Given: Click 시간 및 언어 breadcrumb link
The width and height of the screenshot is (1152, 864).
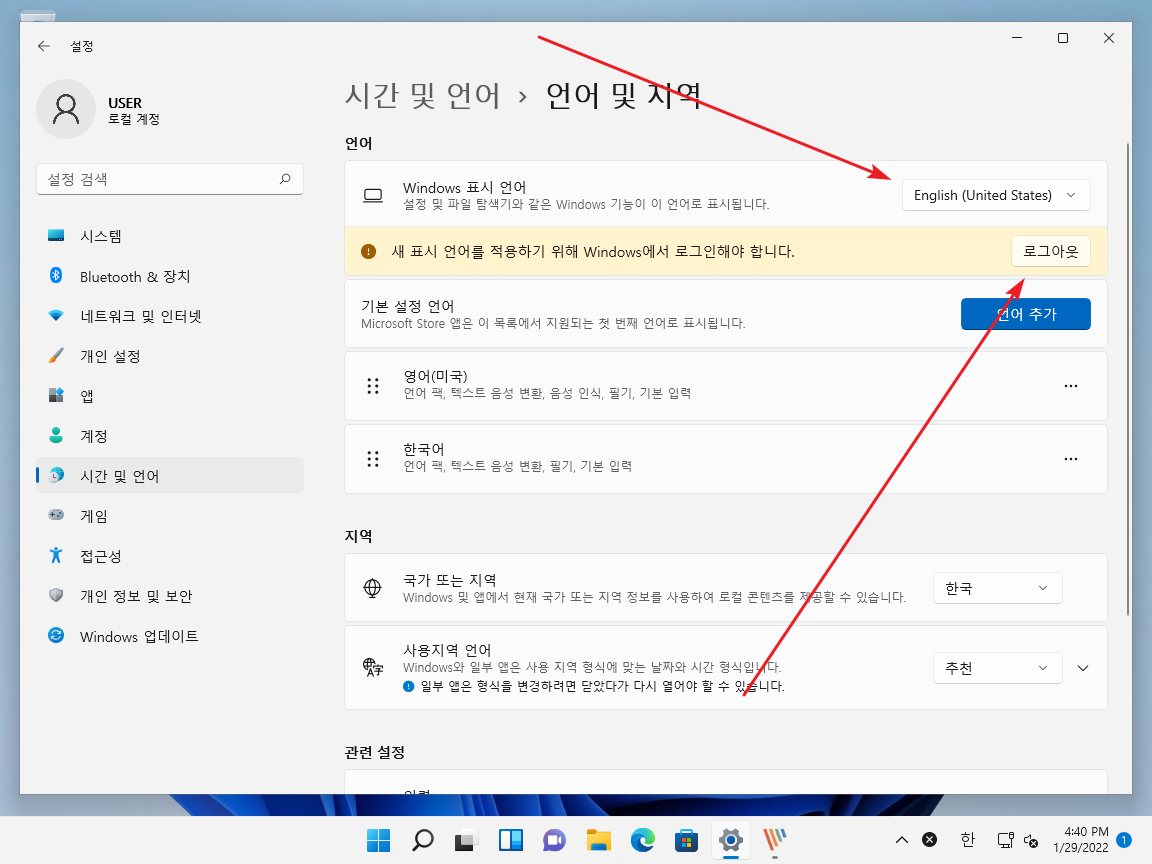Looking at the screenshot, I should coord(422,96).
